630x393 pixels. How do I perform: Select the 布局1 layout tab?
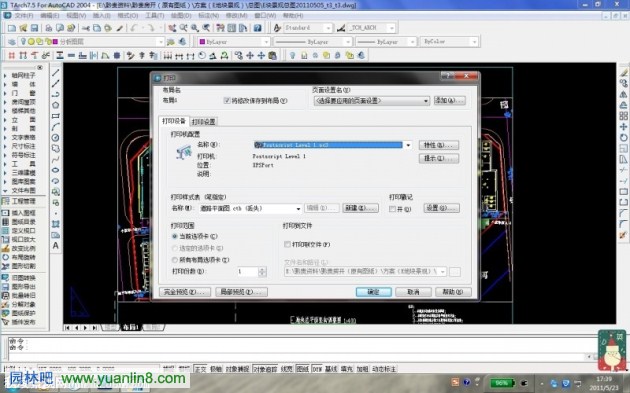tap(131, 328)
